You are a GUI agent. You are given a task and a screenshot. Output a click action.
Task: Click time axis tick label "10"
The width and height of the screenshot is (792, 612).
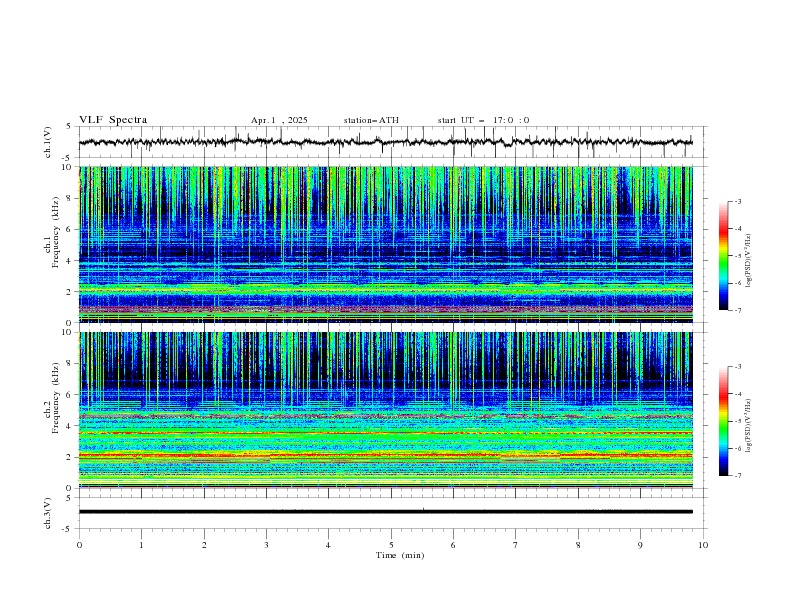click(x=703, y=545)
